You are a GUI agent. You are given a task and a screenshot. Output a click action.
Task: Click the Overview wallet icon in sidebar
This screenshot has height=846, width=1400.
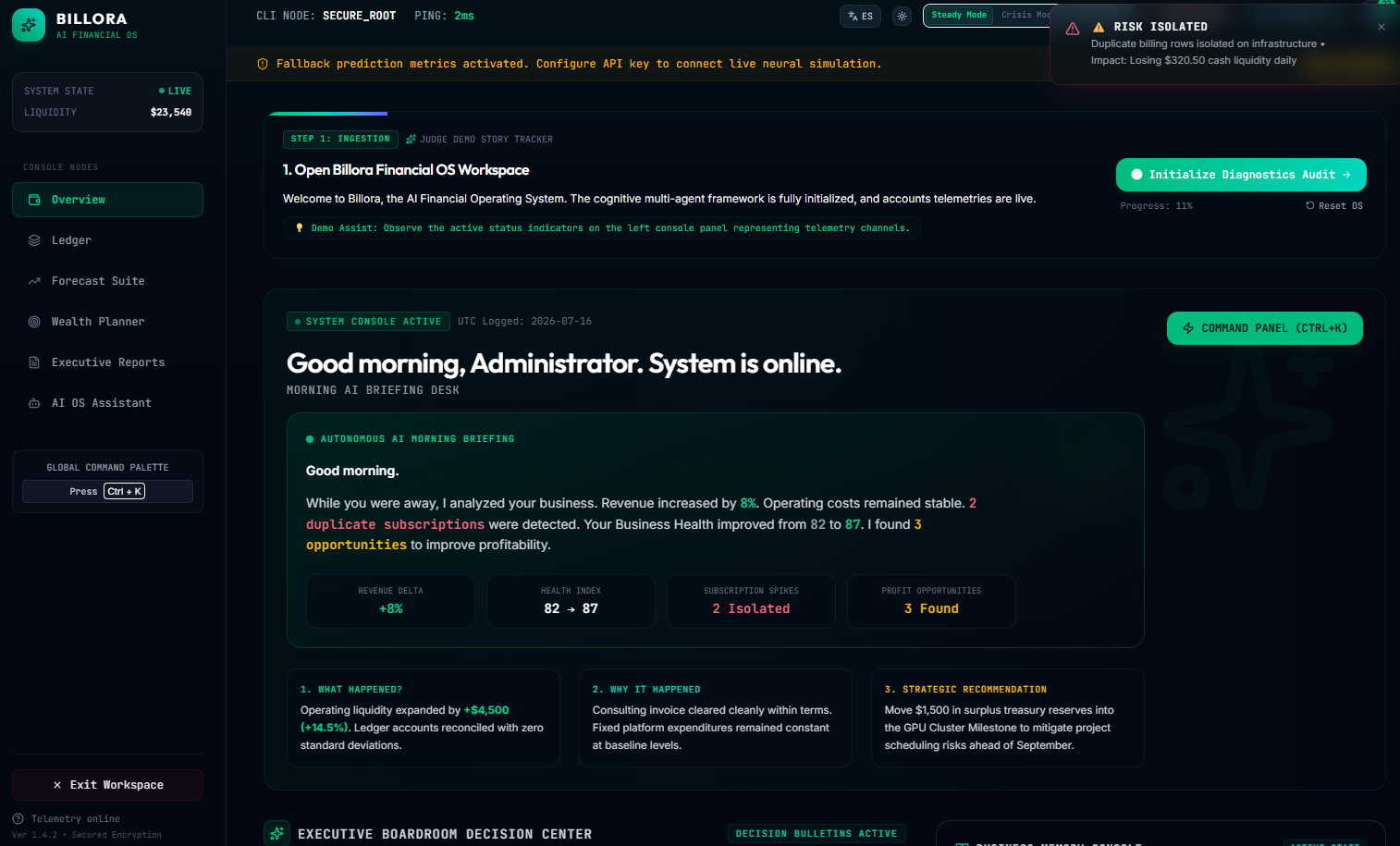tap(34, 200)
